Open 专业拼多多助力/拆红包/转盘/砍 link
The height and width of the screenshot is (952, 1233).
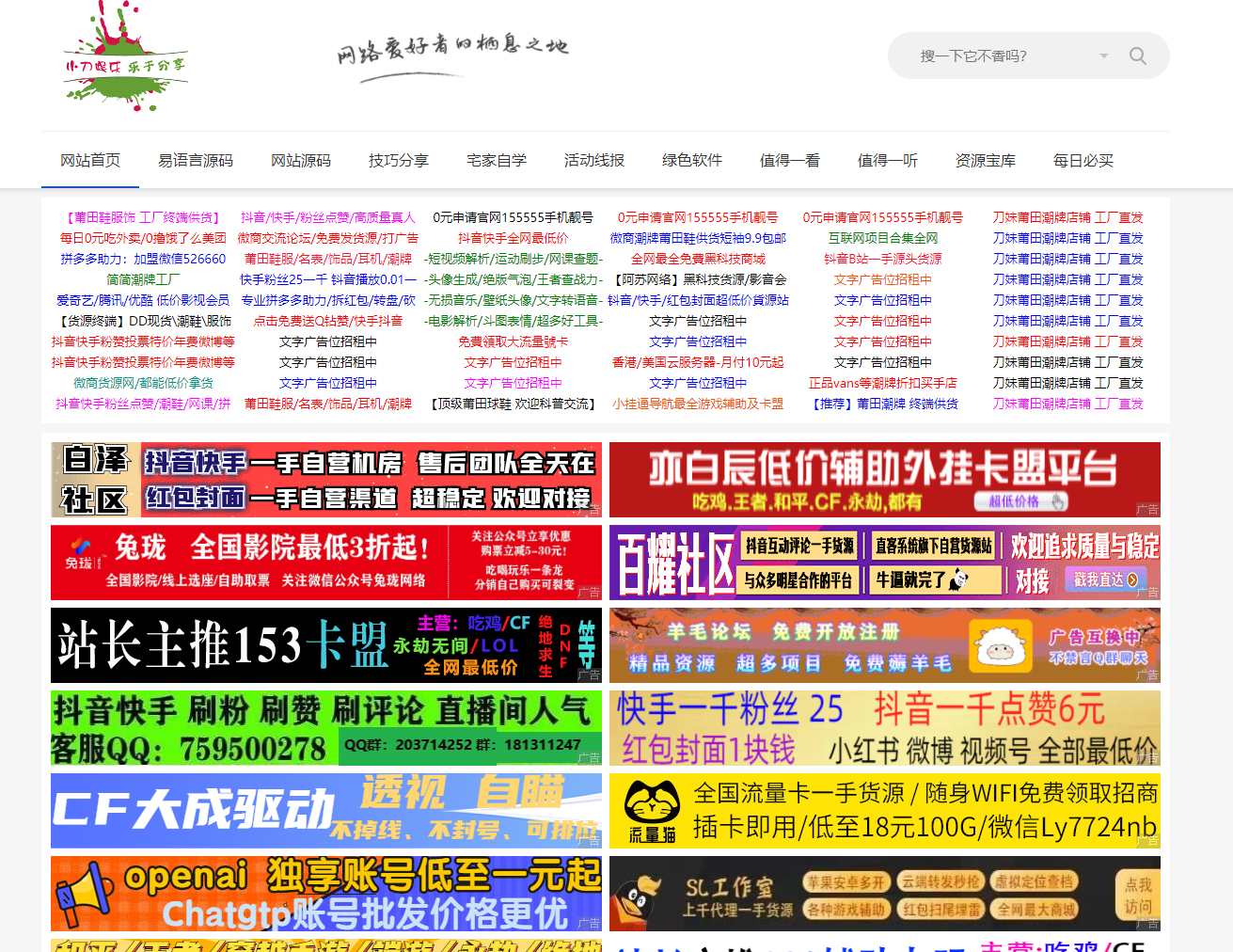click(328, 300)
